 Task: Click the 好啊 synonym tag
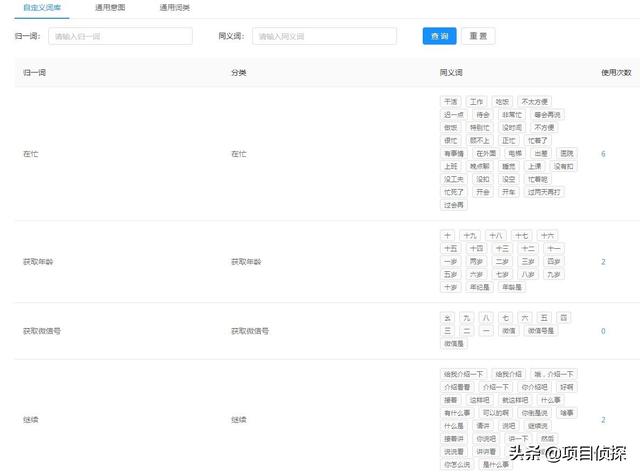tap(567, 387)
